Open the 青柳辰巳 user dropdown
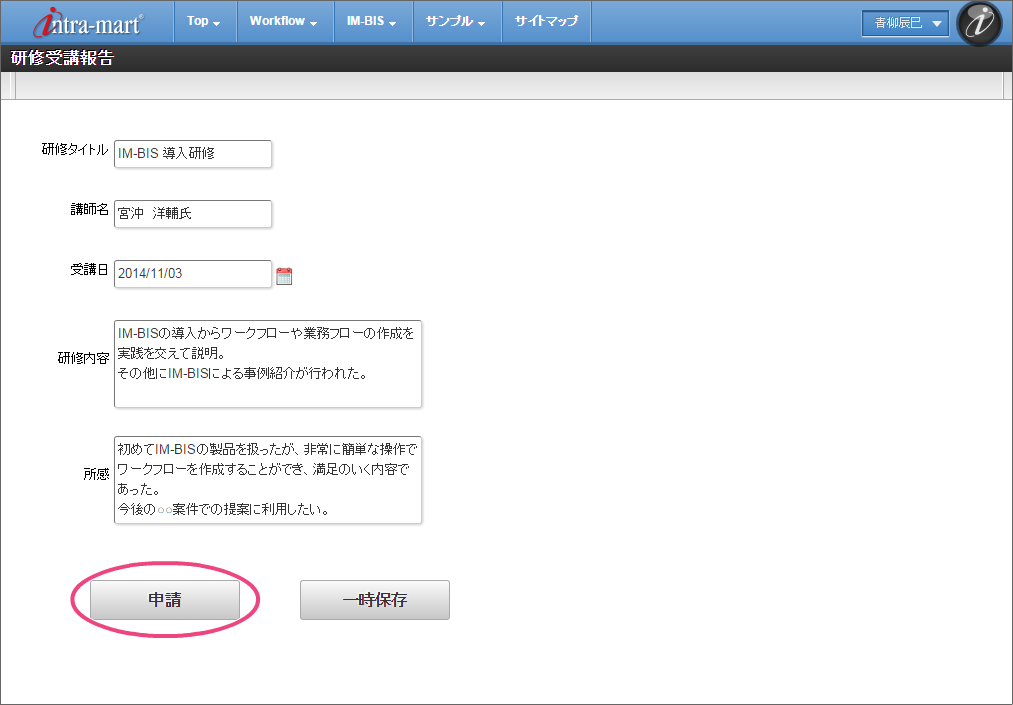The height and width of the screenshot is (705, 1013). [x=905, y=23]
